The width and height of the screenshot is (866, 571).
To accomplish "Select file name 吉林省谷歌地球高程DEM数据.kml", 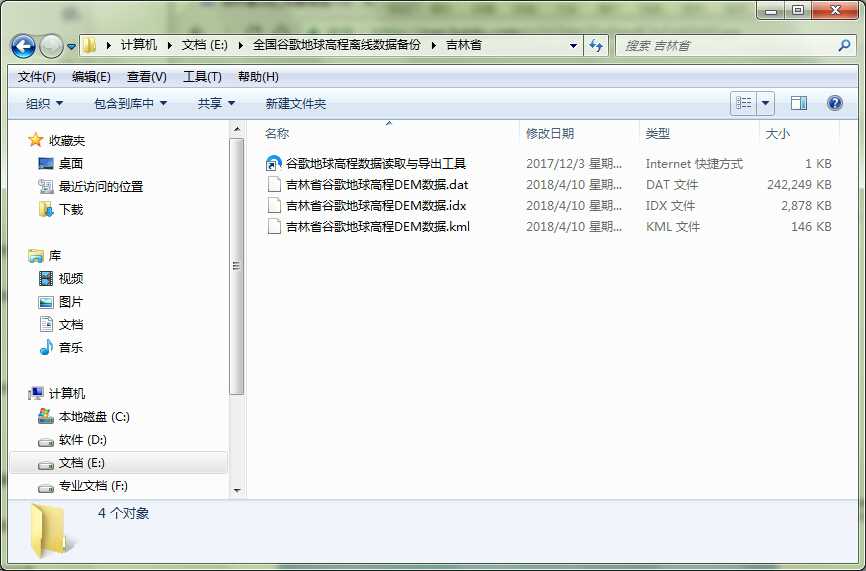I will pyautogui.click(x=378, y=226).
